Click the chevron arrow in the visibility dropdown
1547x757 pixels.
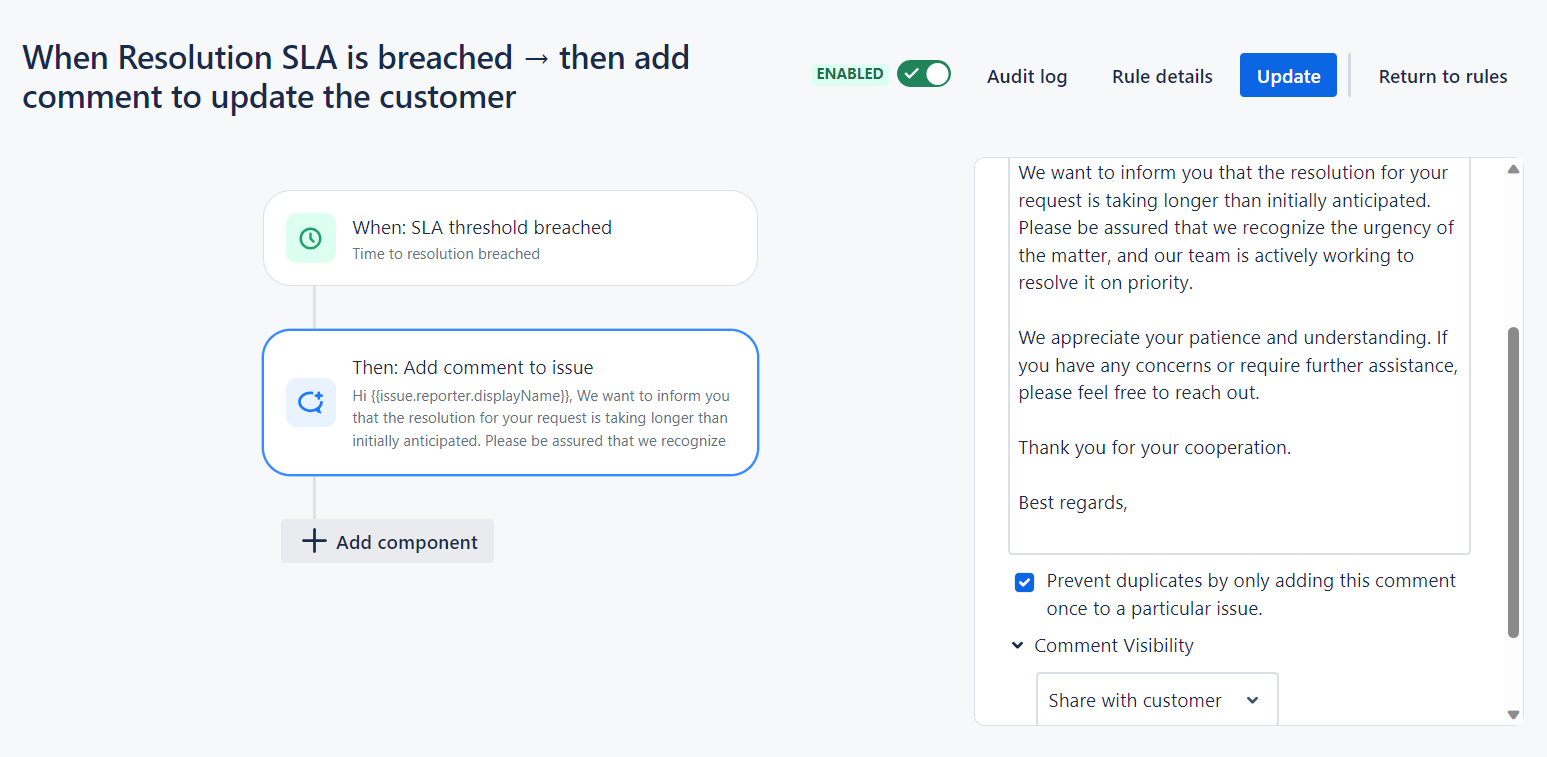pyautogui.click(x=1252, y=700)
